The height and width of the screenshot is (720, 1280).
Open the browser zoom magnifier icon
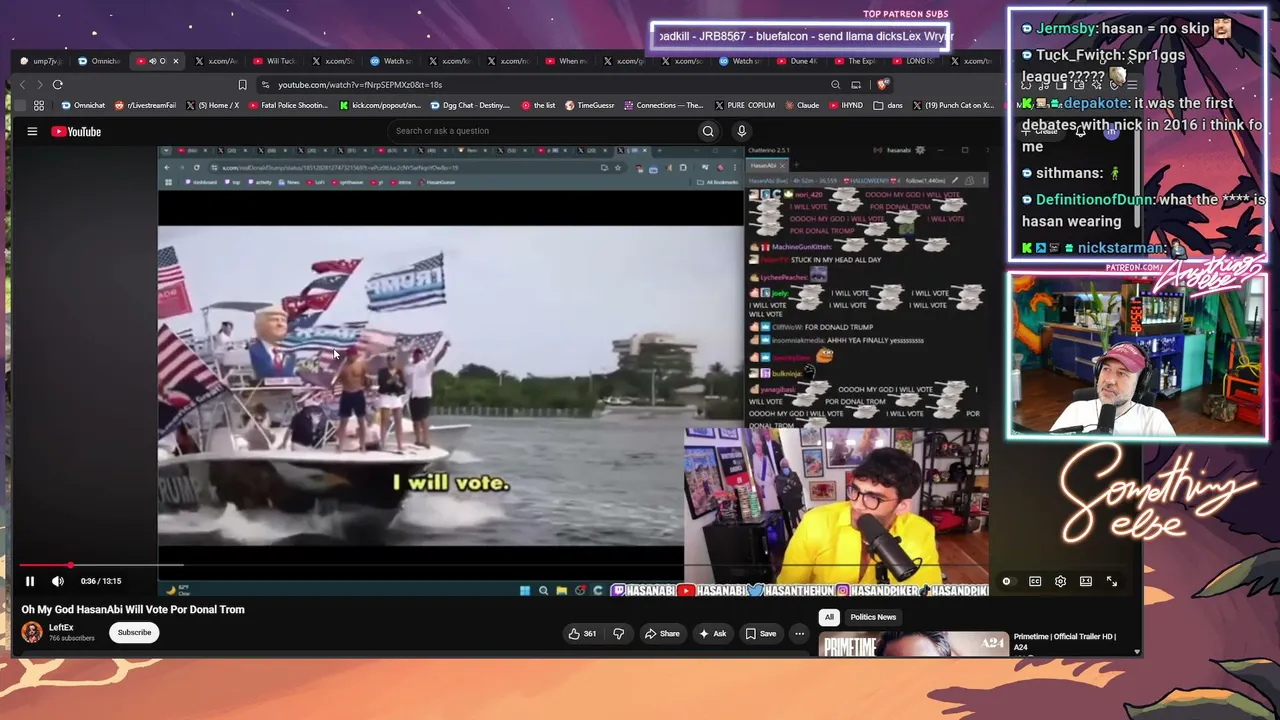click(835, 85)
